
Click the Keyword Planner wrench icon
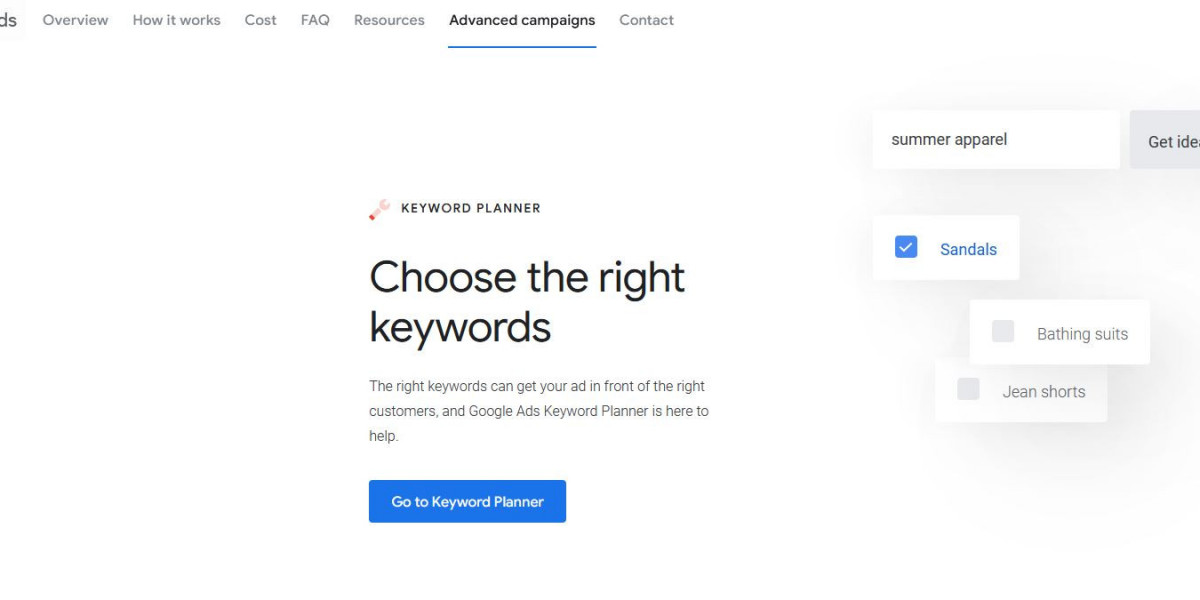pyautogui.click(x=379, y=209)
